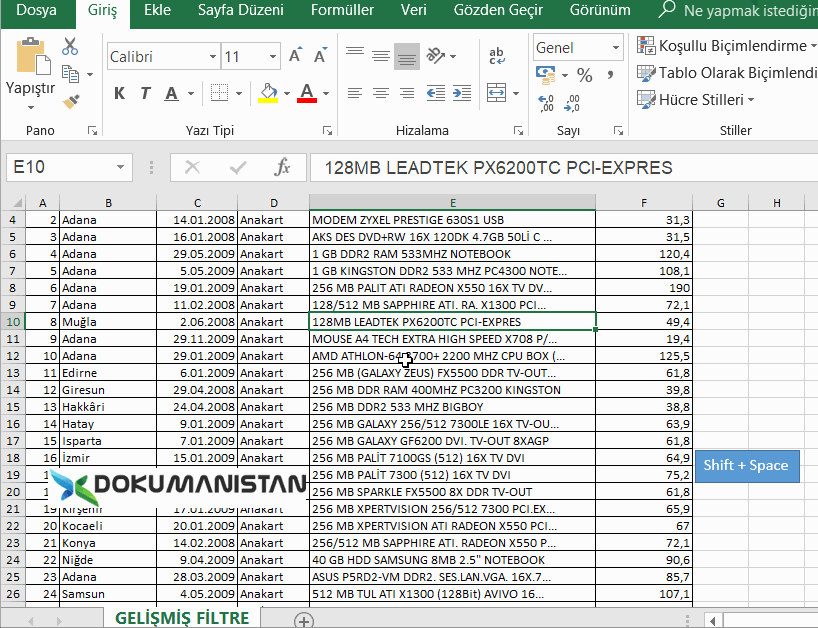Switch to the Ekle tab
Viewport: 818px width, 628px height.
(x=157, y=10)
